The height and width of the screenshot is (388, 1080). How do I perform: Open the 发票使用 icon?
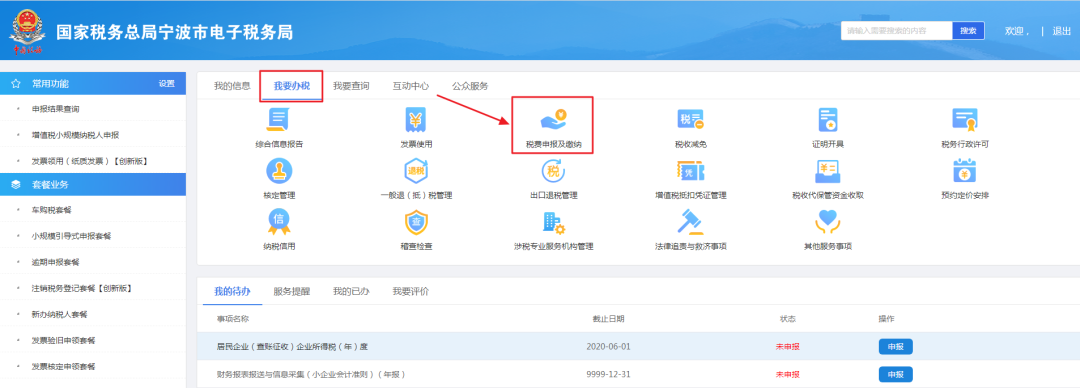pyautogui.click(x=416, y=121)
